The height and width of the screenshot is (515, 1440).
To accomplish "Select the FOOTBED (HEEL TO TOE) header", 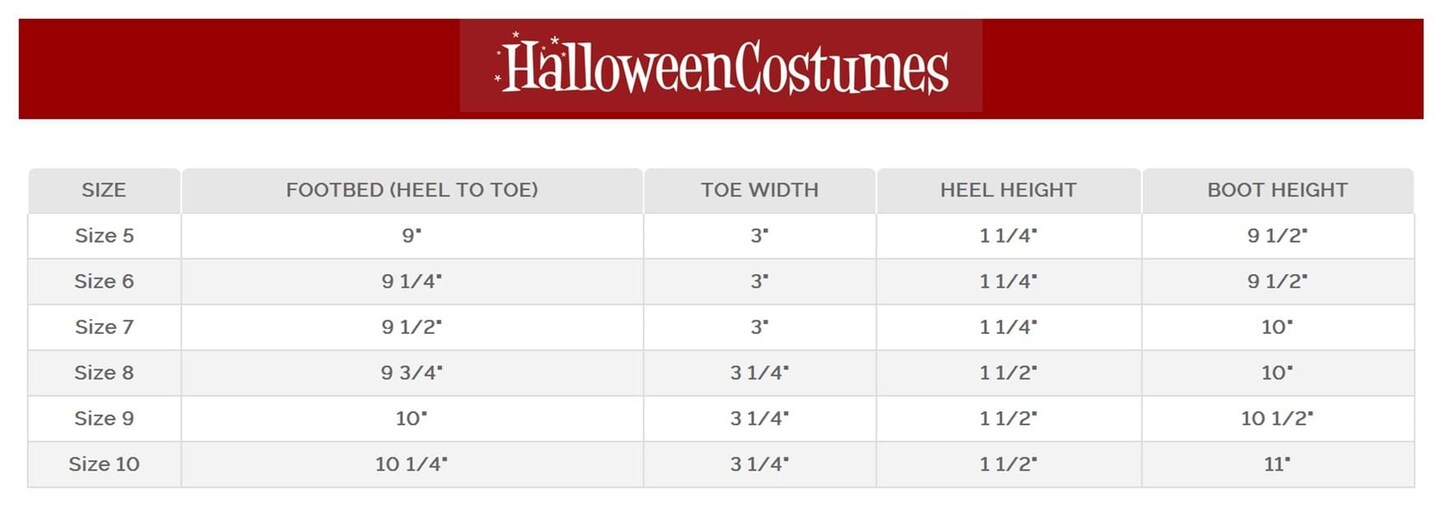I will coord(412,190).
